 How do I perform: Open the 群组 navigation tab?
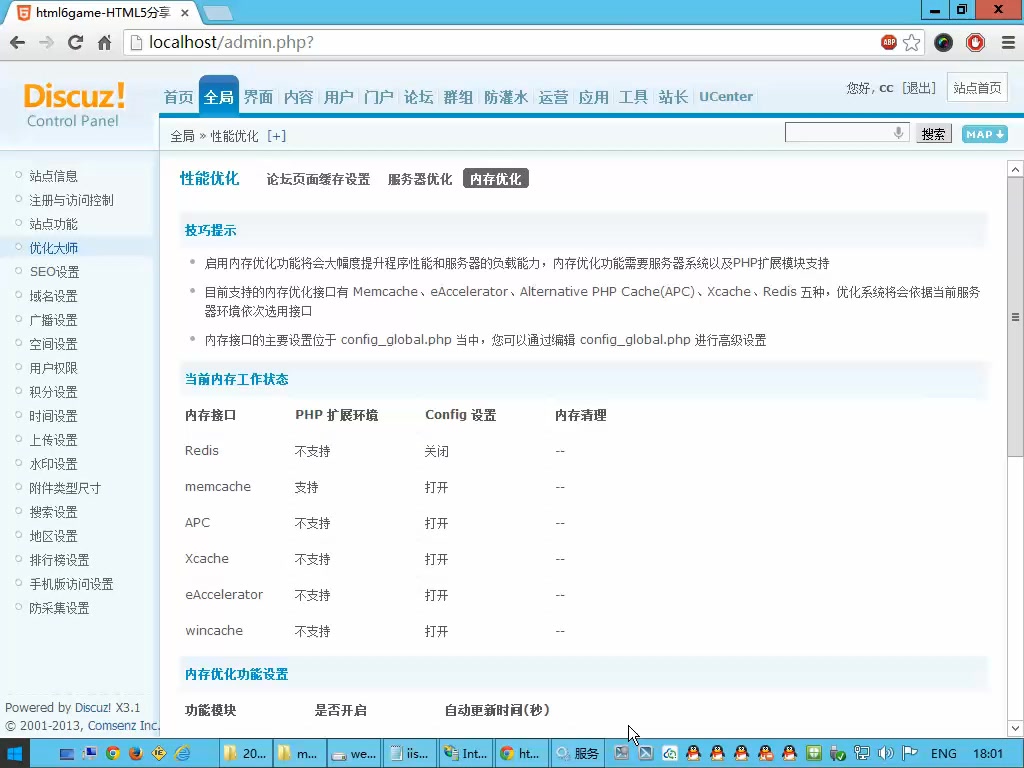(x=458, y=97)
